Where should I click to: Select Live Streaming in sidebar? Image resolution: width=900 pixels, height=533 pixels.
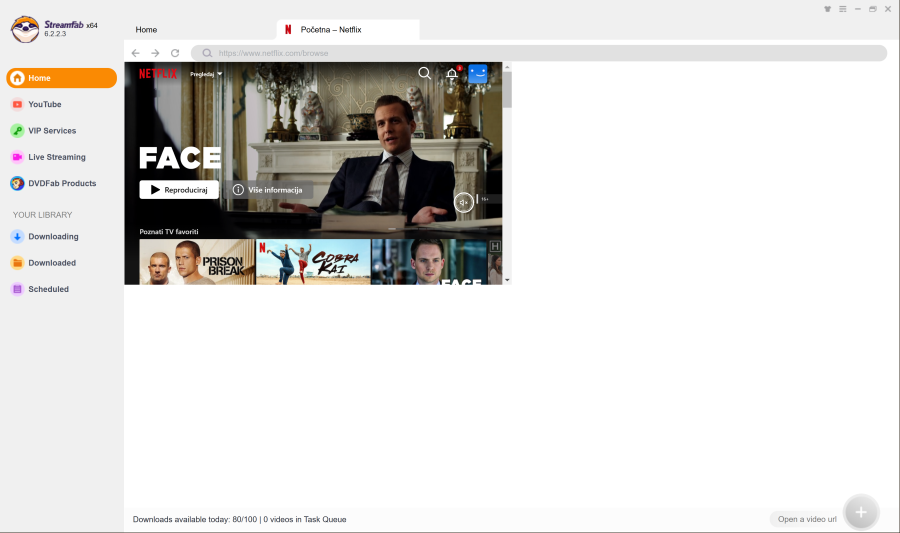(56, 157)
